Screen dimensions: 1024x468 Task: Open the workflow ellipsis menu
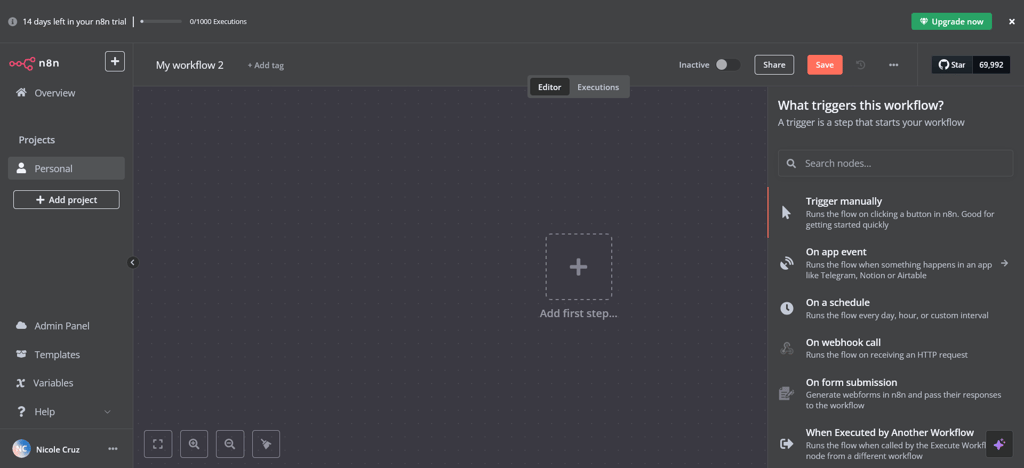point(893,65)
